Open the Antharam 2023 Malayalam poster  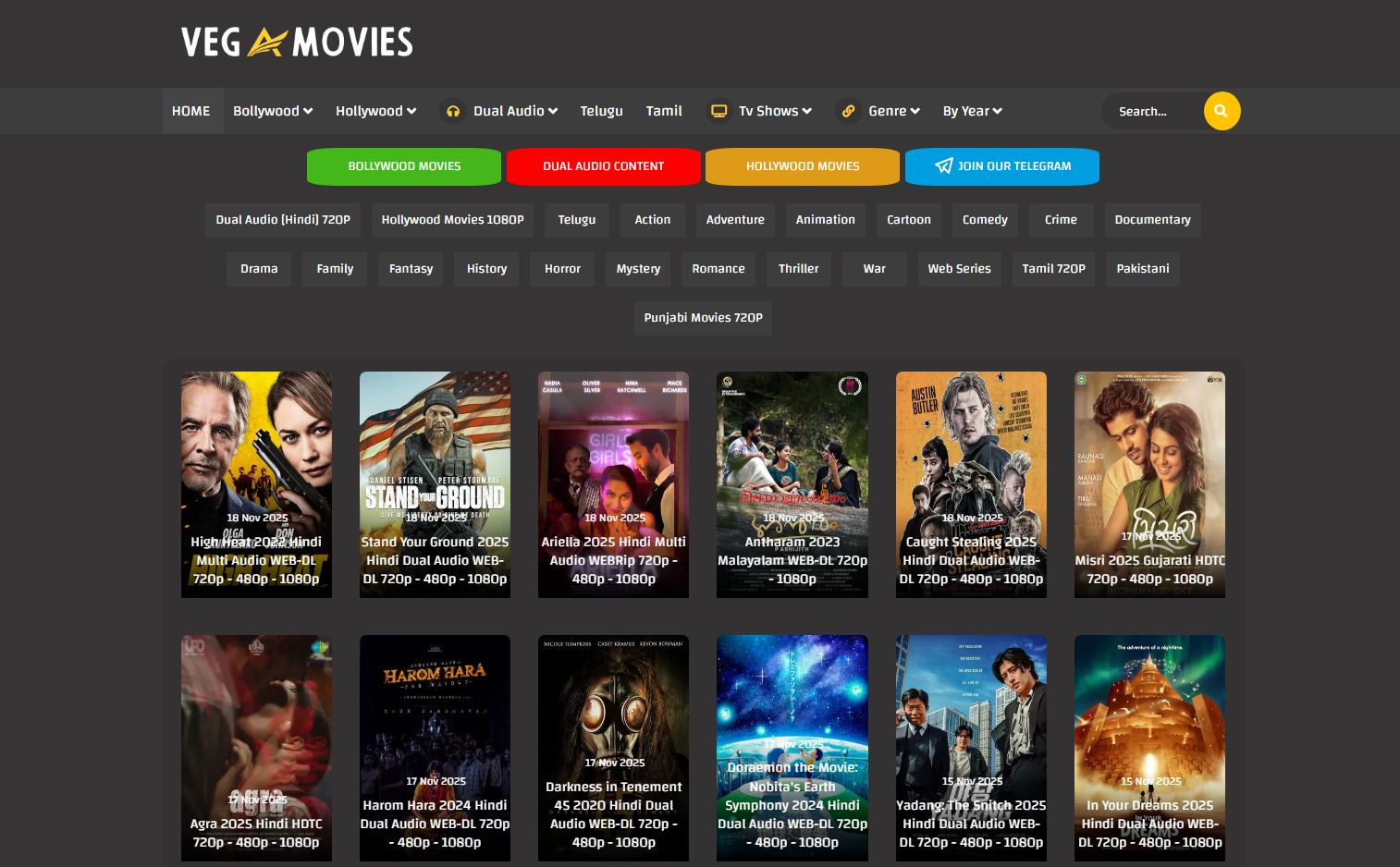[x=792, y=484]
